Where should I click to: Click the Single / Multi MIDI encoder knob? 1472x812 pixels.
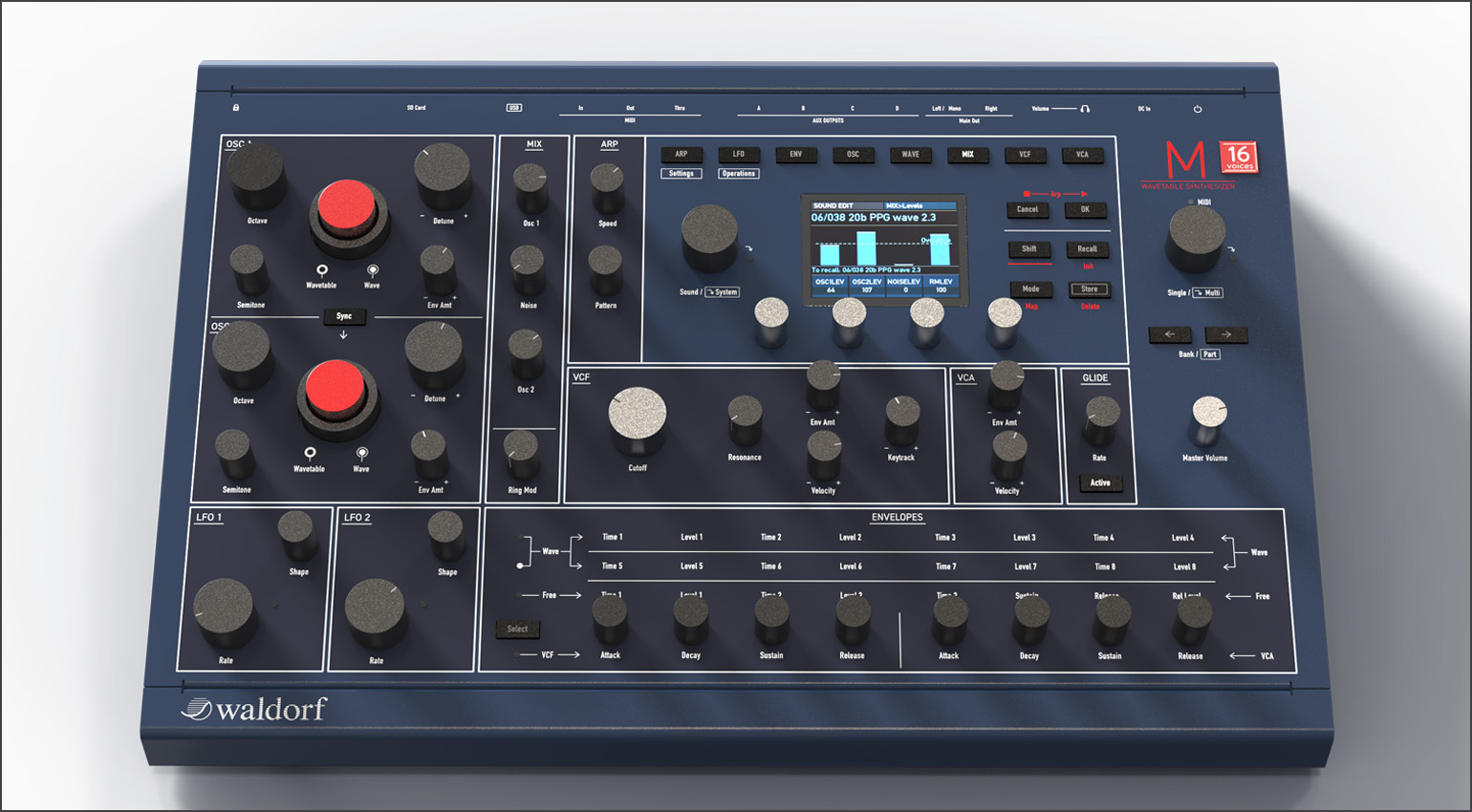click(x=1195, y=236)
